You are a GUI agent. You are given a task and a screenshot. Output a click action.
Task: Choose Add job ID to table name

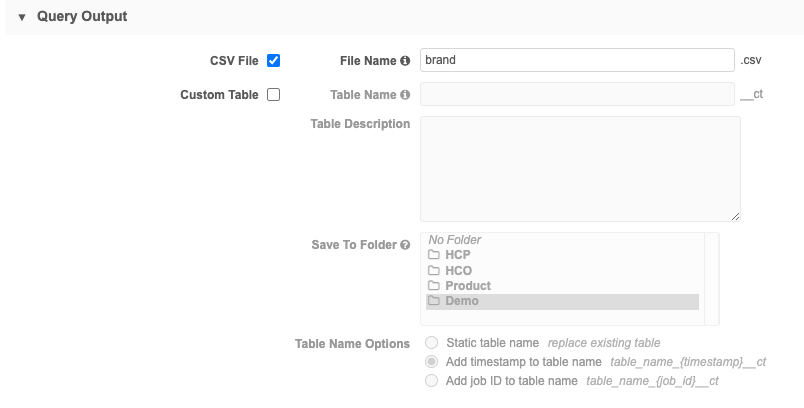coord(432,381)
